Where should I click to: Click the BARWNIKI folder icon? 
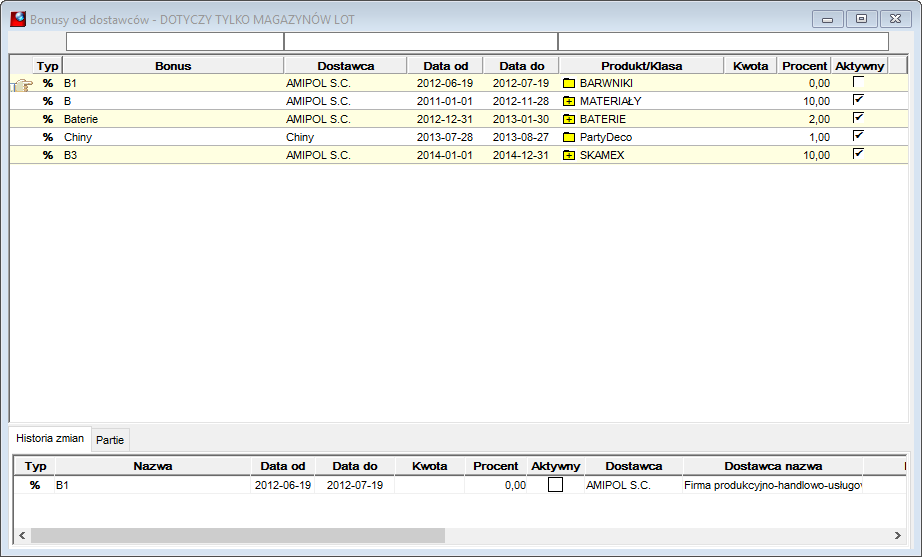pyautogui.click(x=569, y=84)
